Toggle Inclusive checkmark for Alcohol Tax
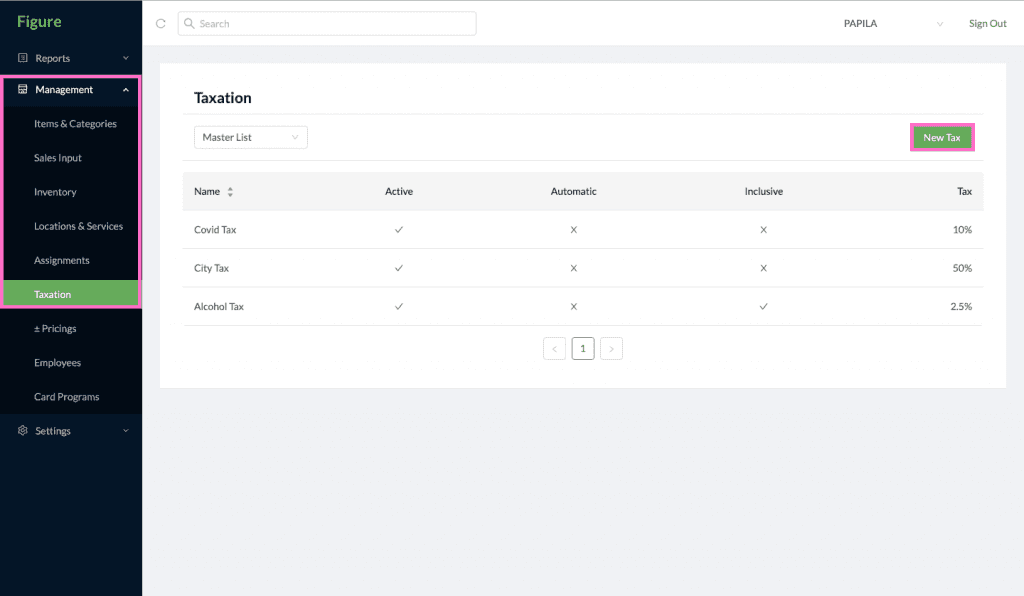 tap(763, 307)
